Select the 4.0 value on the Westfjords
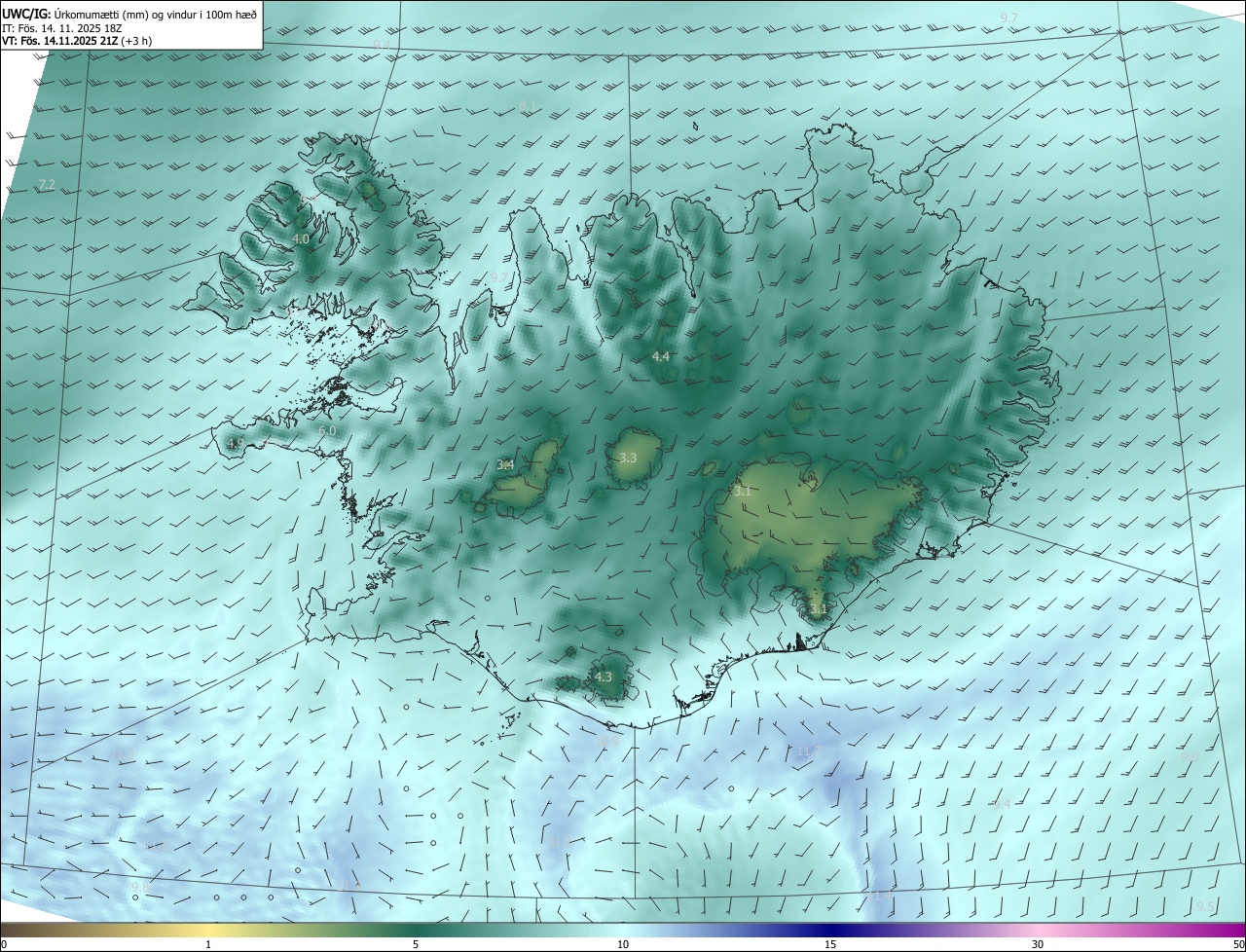 [x=301, y=238]
